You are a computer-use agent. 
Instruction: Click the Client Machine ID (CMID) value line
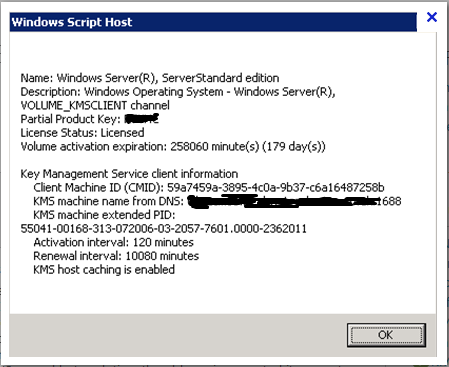[209, 188]
